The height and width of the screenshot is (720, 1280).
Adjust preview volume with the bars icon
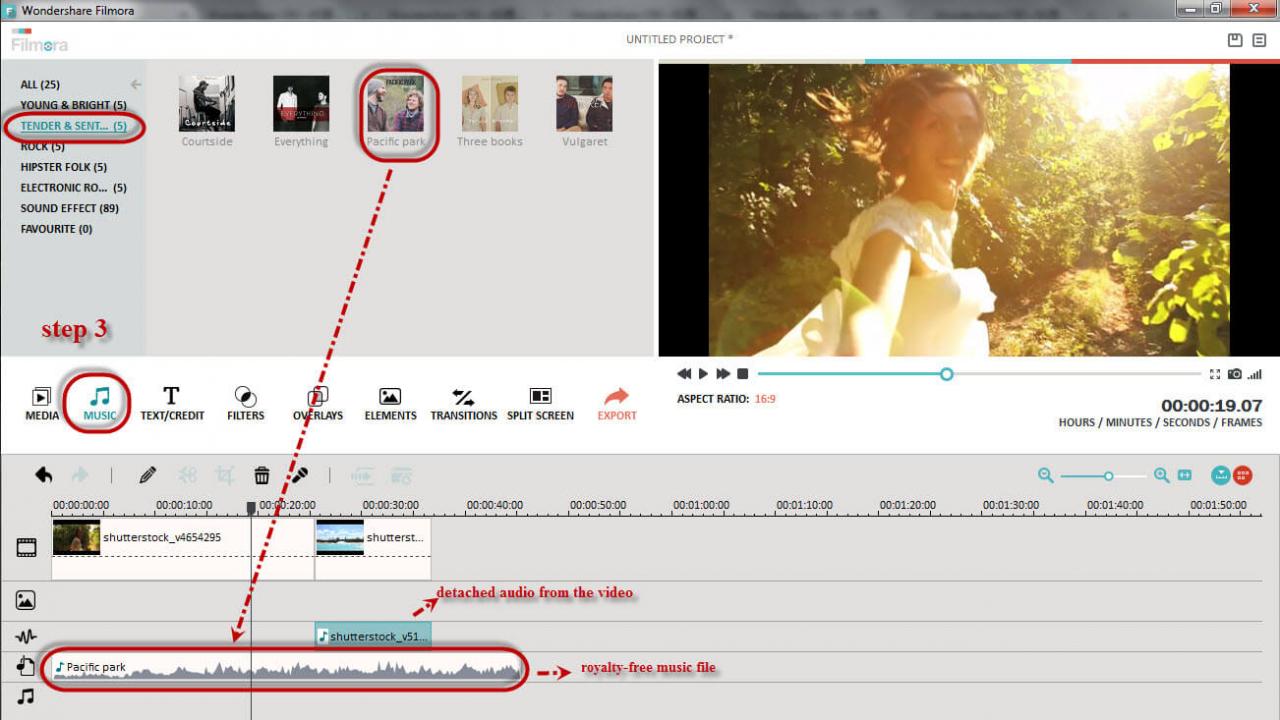tap(1255, 374)
